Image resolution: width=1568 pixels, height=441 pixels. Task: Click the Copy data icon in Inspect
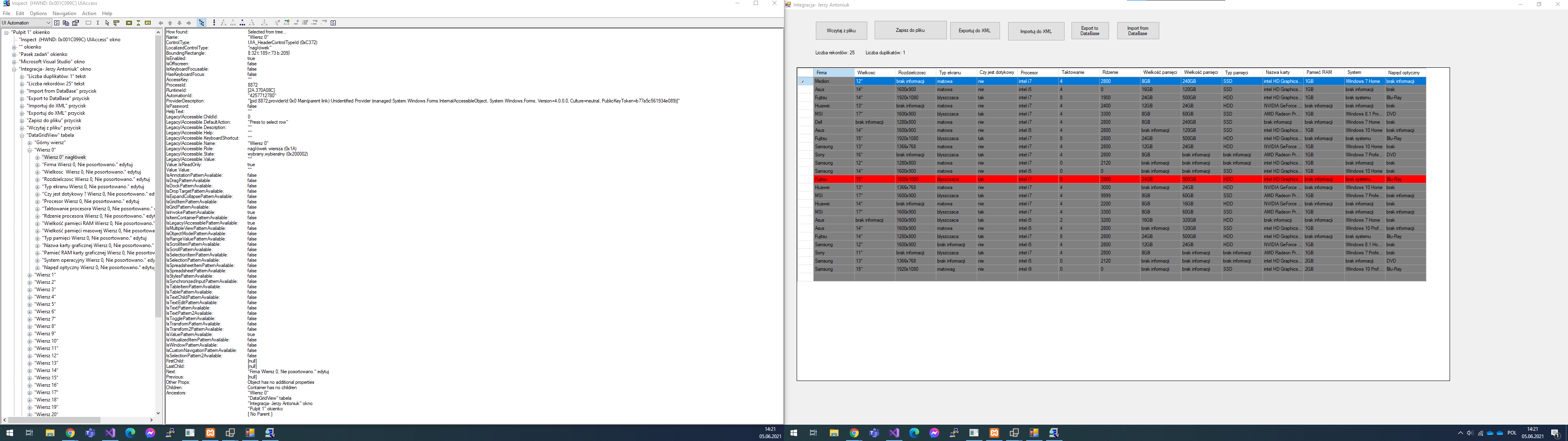tap(66, 23)
